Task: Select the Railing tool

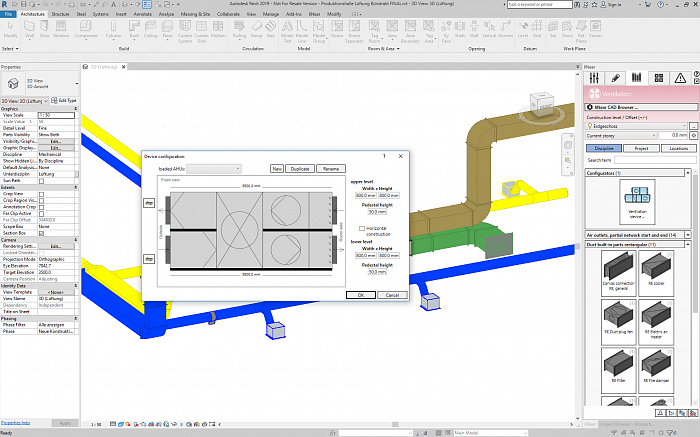Action: tap(239, 29)
